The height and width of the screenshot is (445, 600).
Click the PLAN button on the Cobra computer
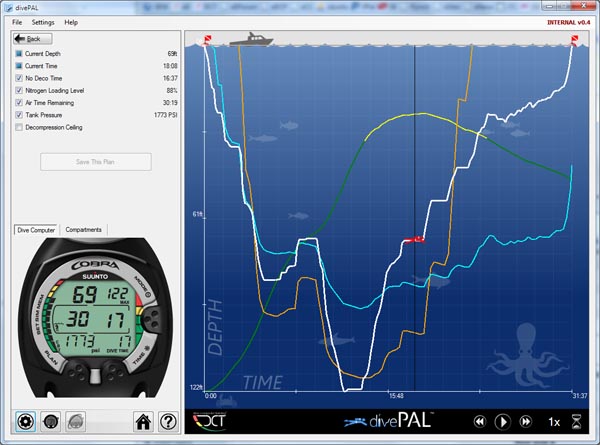tap(51, 358)
